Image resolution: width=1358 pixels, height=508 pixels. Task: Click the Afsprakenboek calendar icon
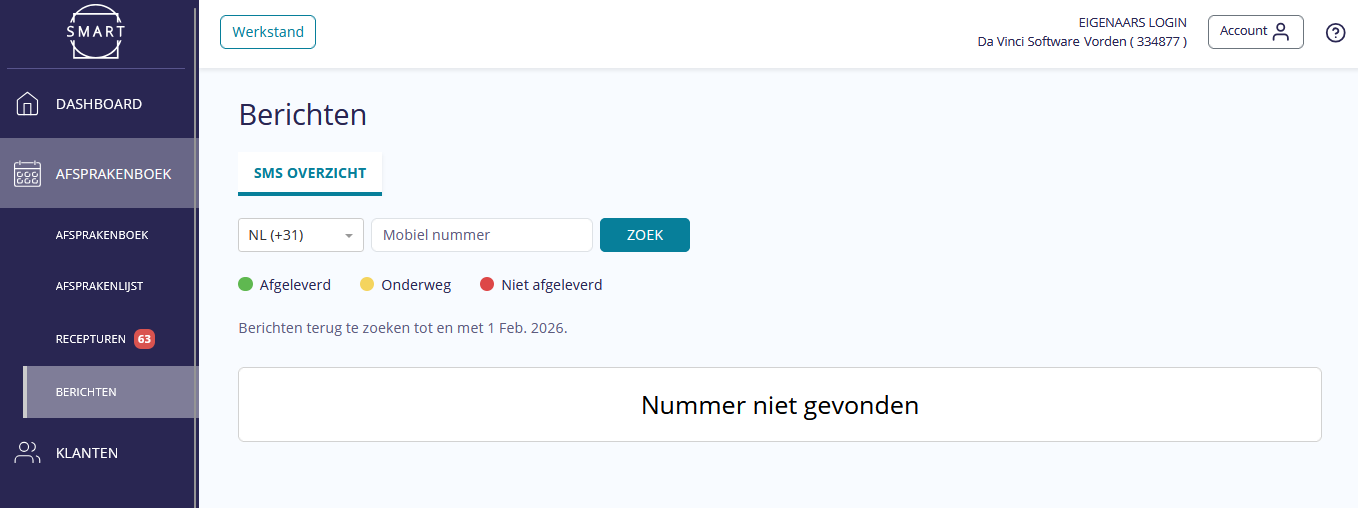pyautogui.click(x=28, y=174)
